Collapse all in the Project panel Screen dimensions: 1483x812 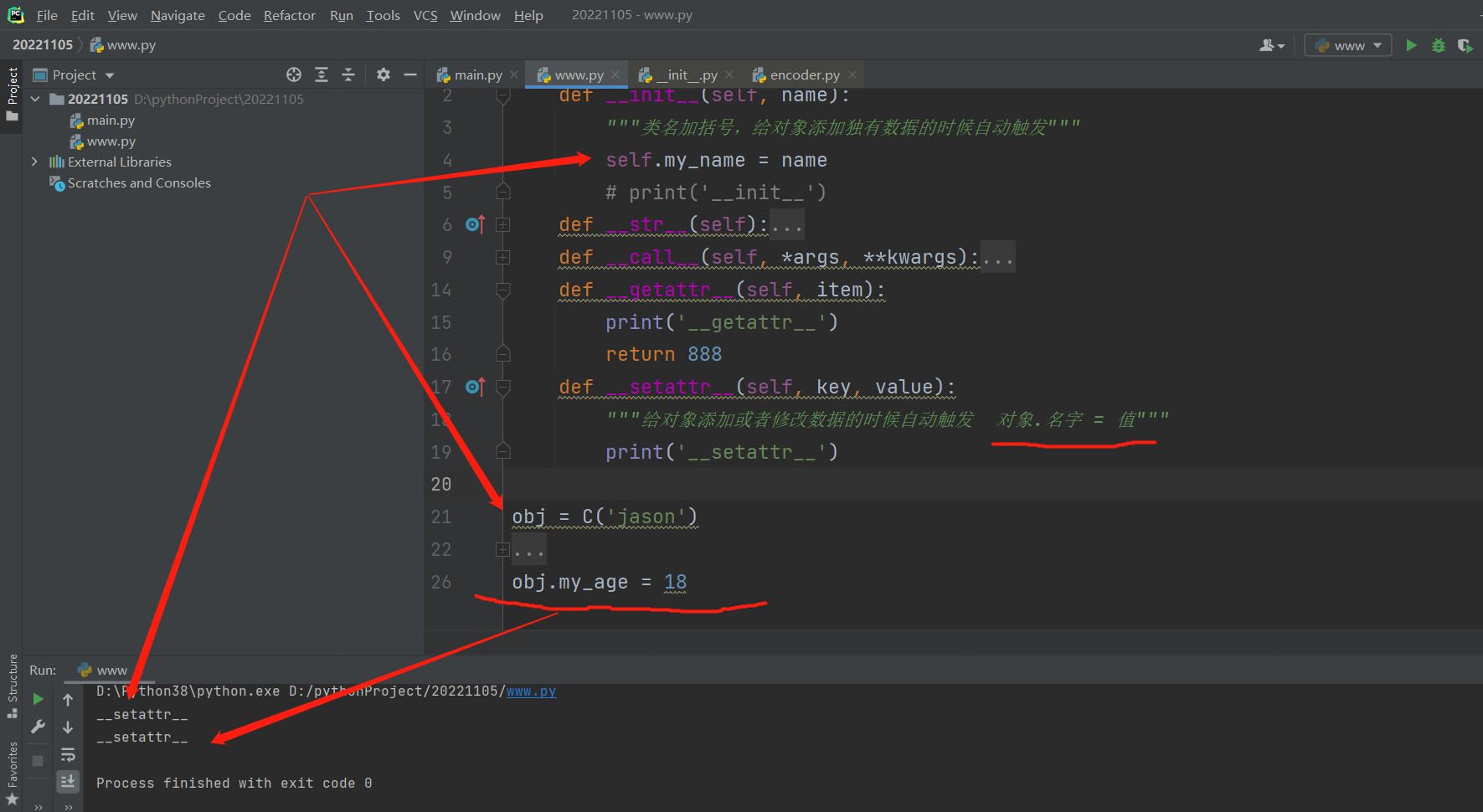pos(348,75)
